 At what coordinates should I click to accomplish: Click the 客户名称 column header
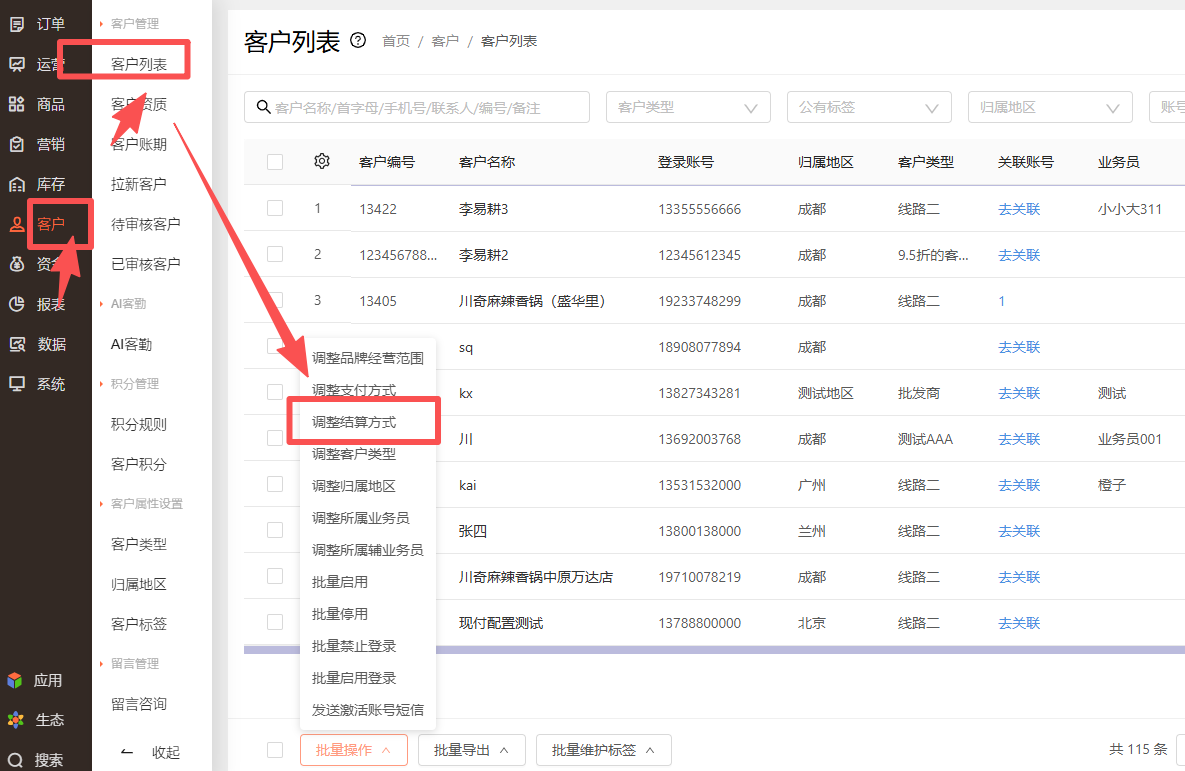pyautogui.click(x=487, y=162)
